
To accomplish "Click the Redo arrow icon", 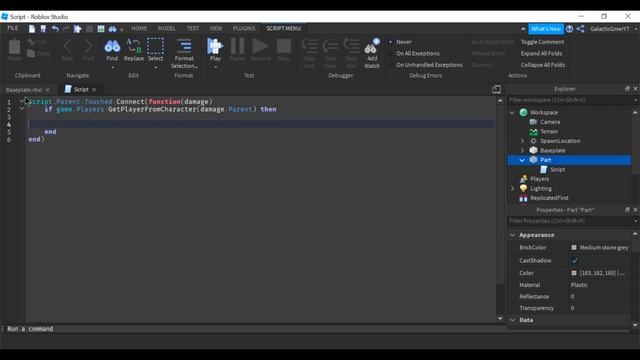I will [66, 29].
